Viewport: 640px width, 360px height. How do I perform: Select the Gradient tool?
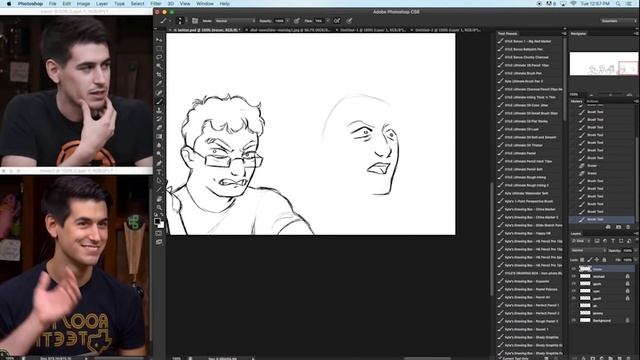[x=159, y=136]
